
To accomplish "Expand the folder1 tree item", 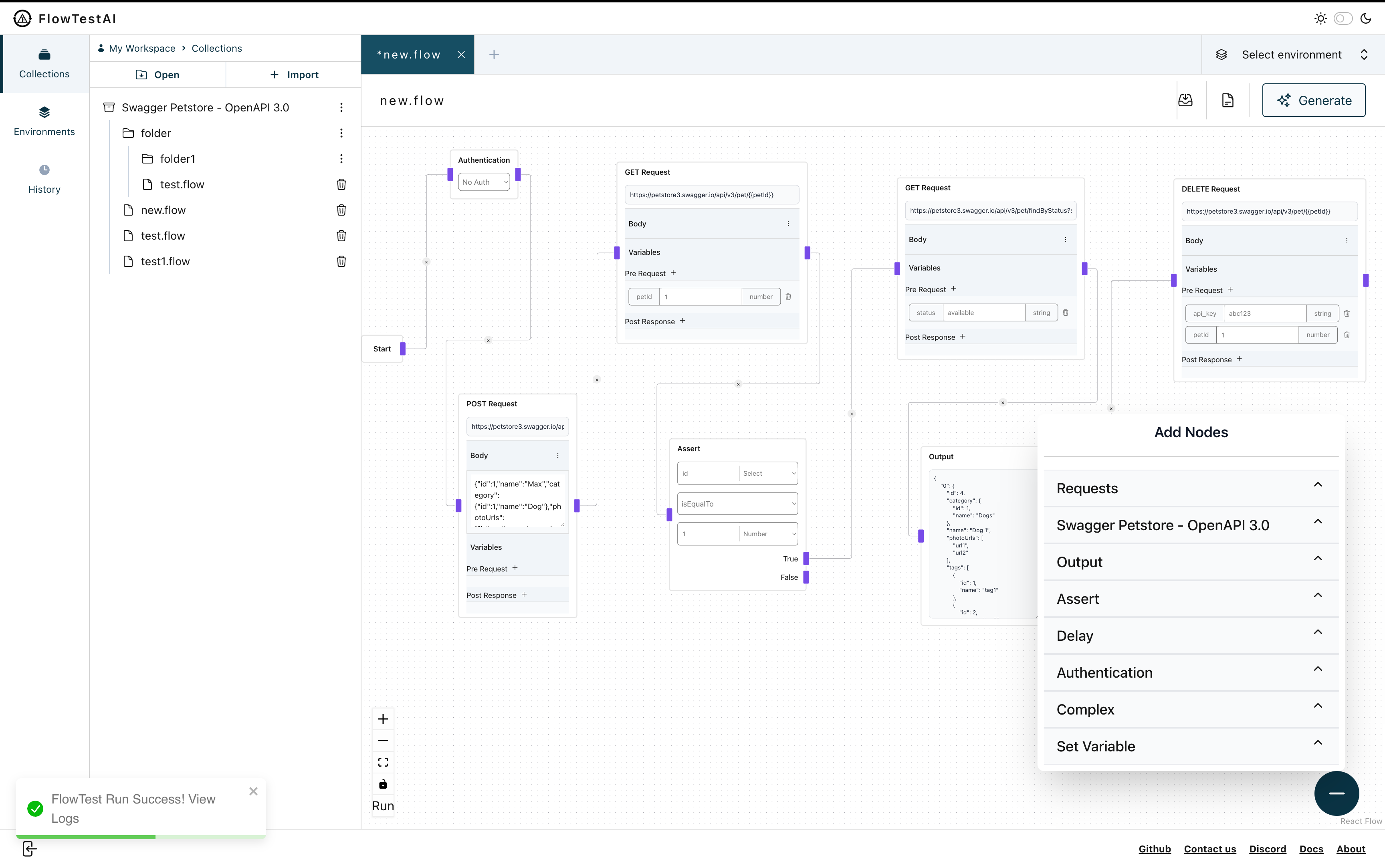I will [178, 158].
